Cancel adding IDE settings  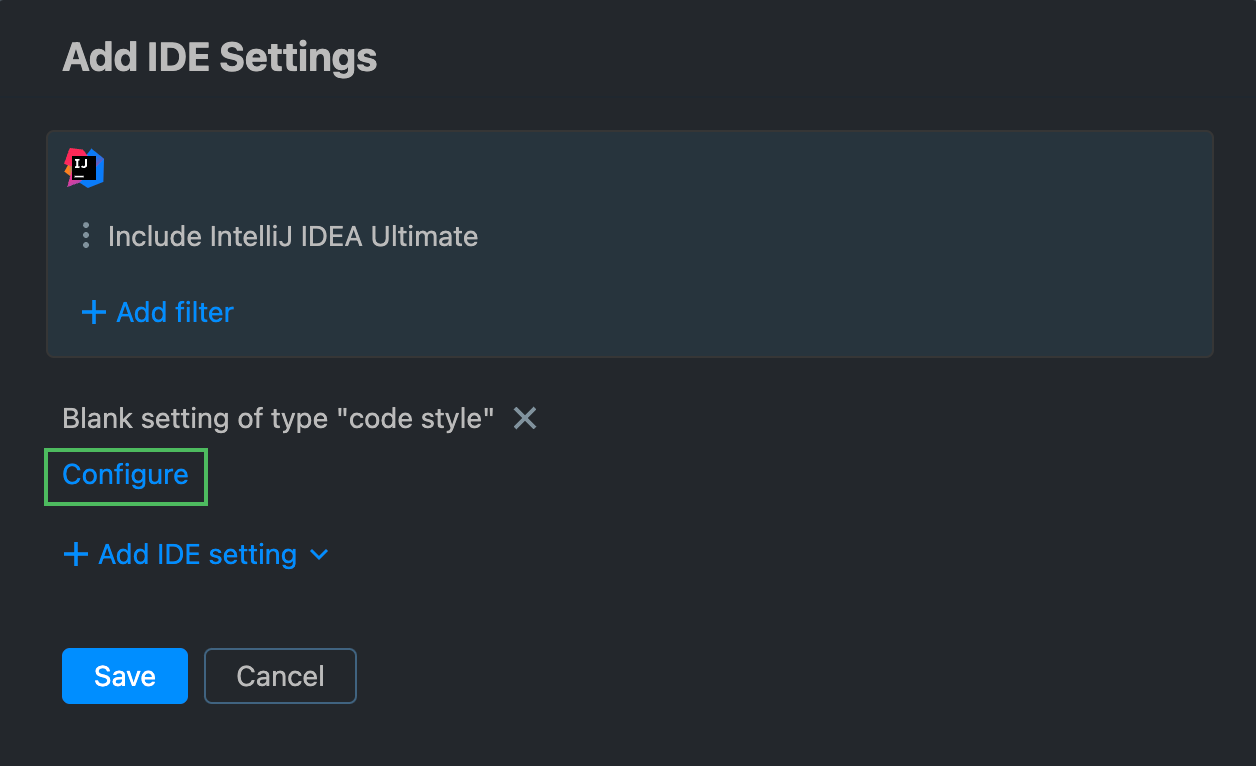coord(280,676)
